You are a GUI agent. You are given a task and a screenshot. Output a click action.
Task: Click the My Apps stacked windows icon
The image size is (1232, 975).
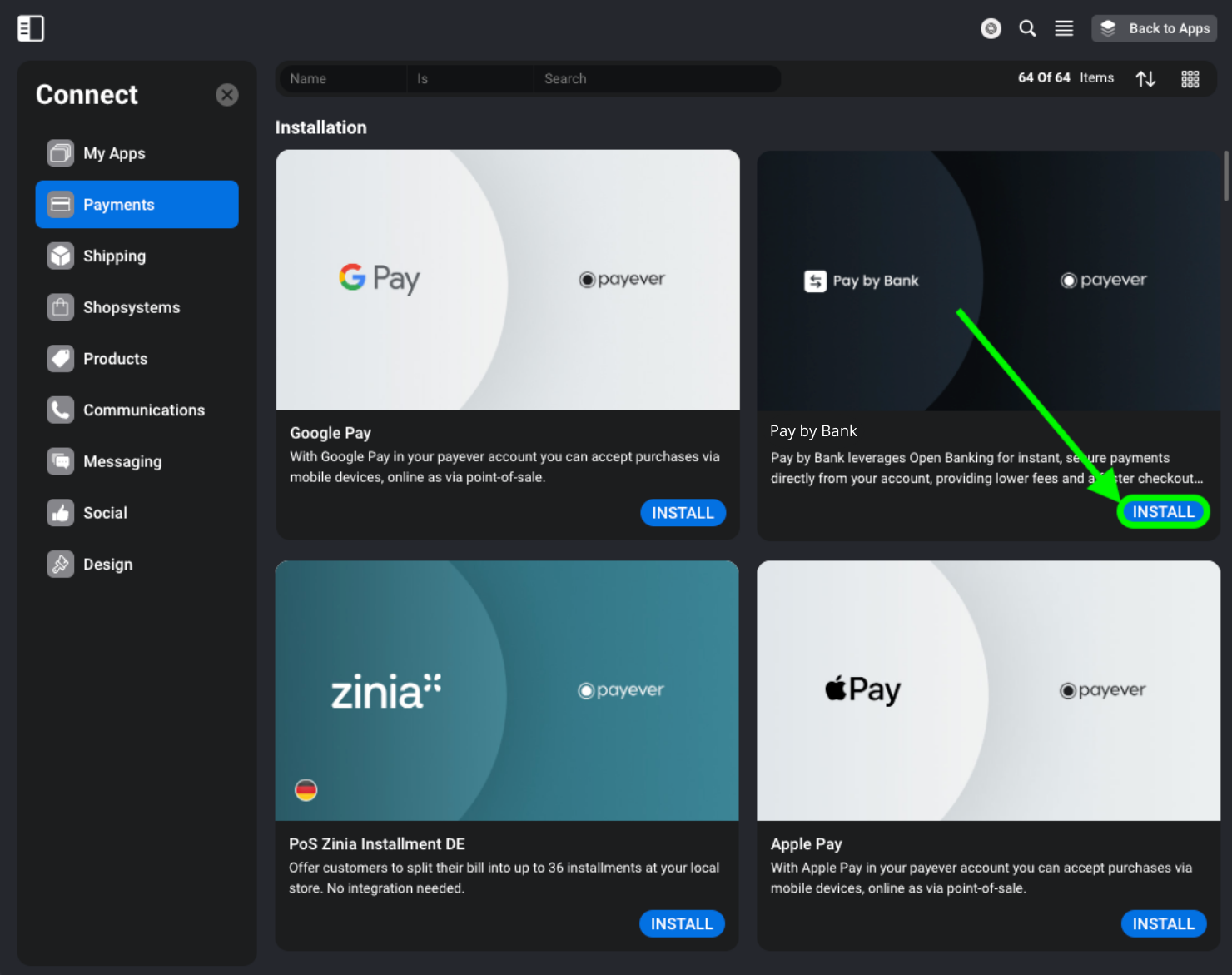coord(61,153)
